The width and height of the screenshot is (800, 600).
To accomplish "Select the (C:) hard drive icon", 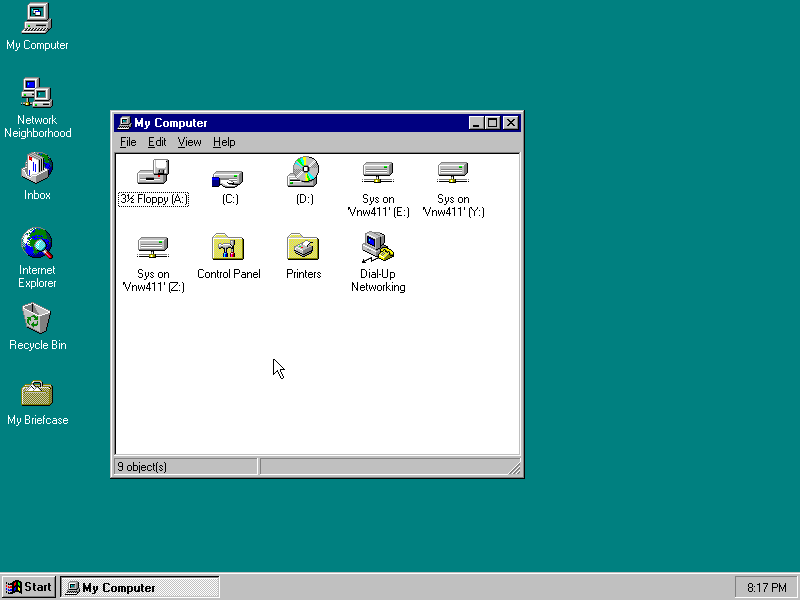I will coord(228,179).
